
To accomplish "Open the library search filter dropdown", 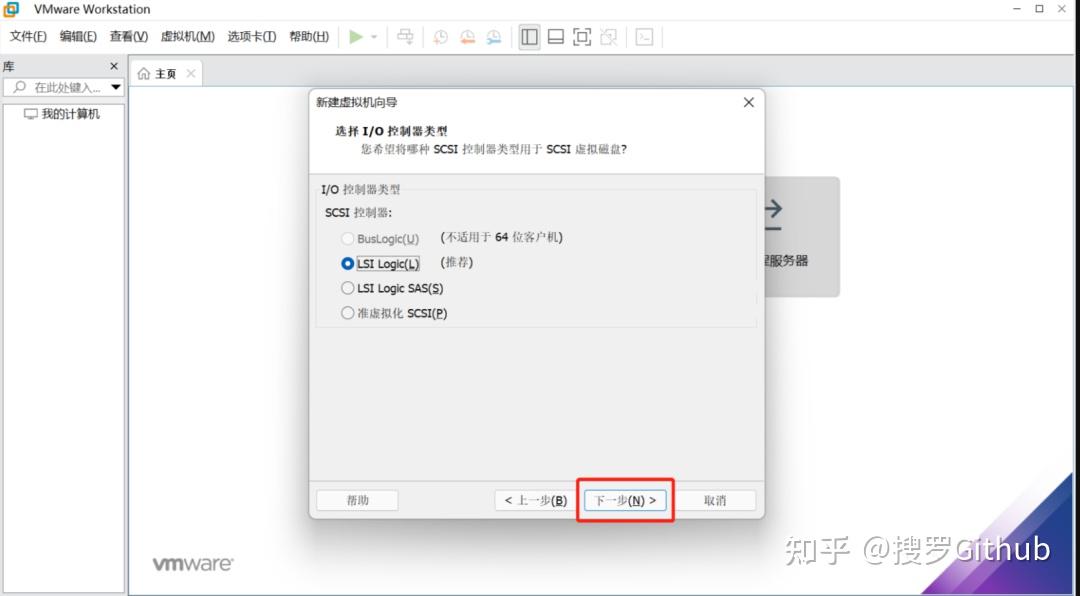I will coord(116,88).
